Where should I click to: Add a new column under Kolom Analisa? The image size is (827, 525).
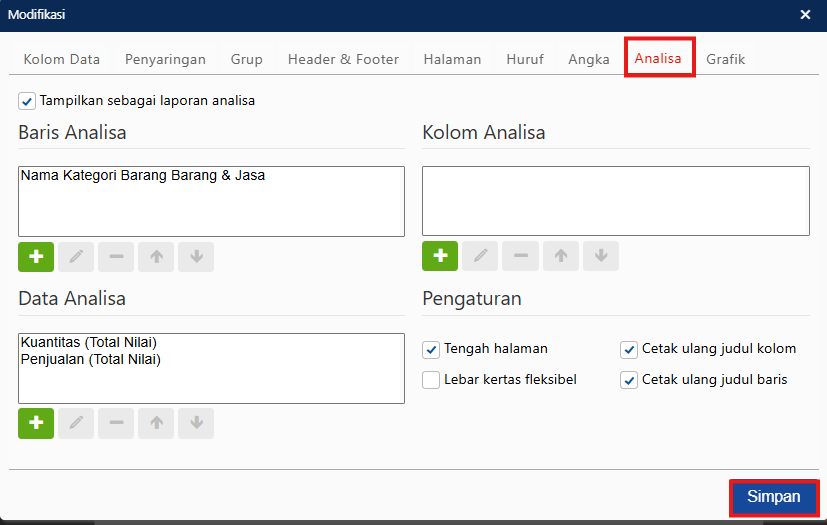point(440,256)
